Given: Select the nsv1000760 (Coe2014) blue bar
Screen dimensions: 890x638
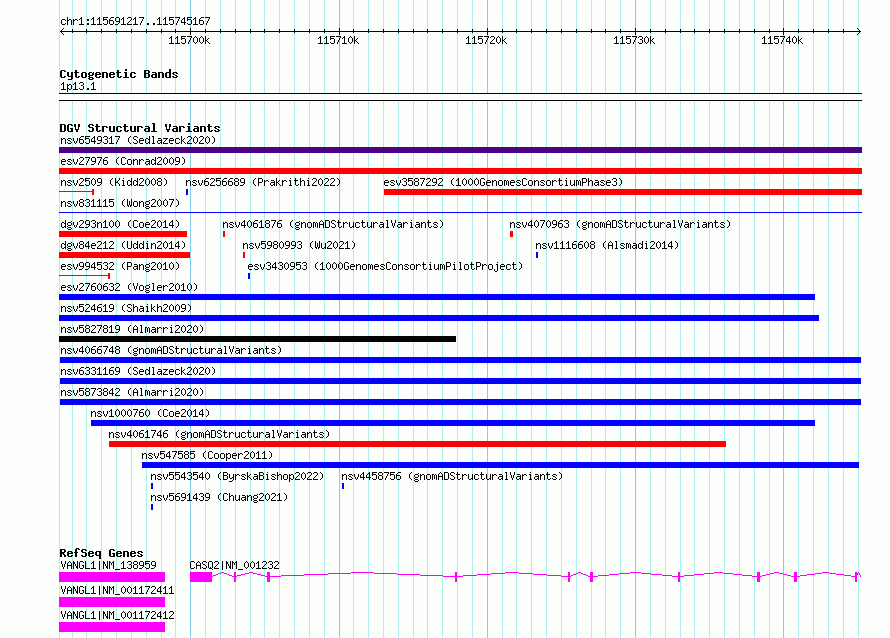Looking at the screenshot, I should (453, 423).
